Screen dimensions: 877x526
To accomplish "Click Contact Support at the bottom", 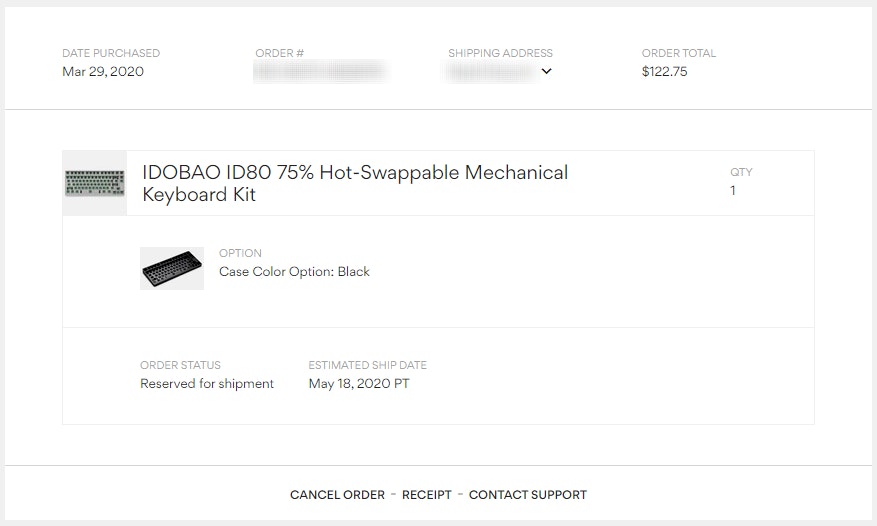I will (527, 495).
